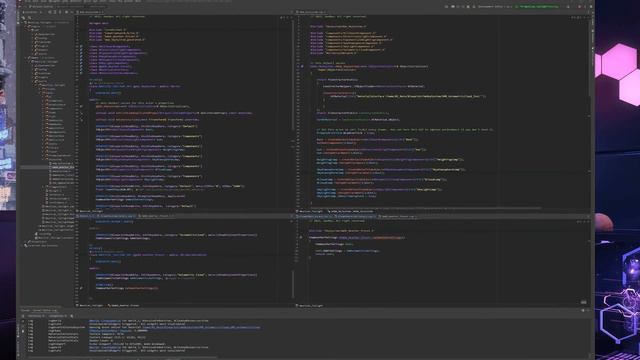Open the inspection widget in top-right editor corner

coord(577,17)
